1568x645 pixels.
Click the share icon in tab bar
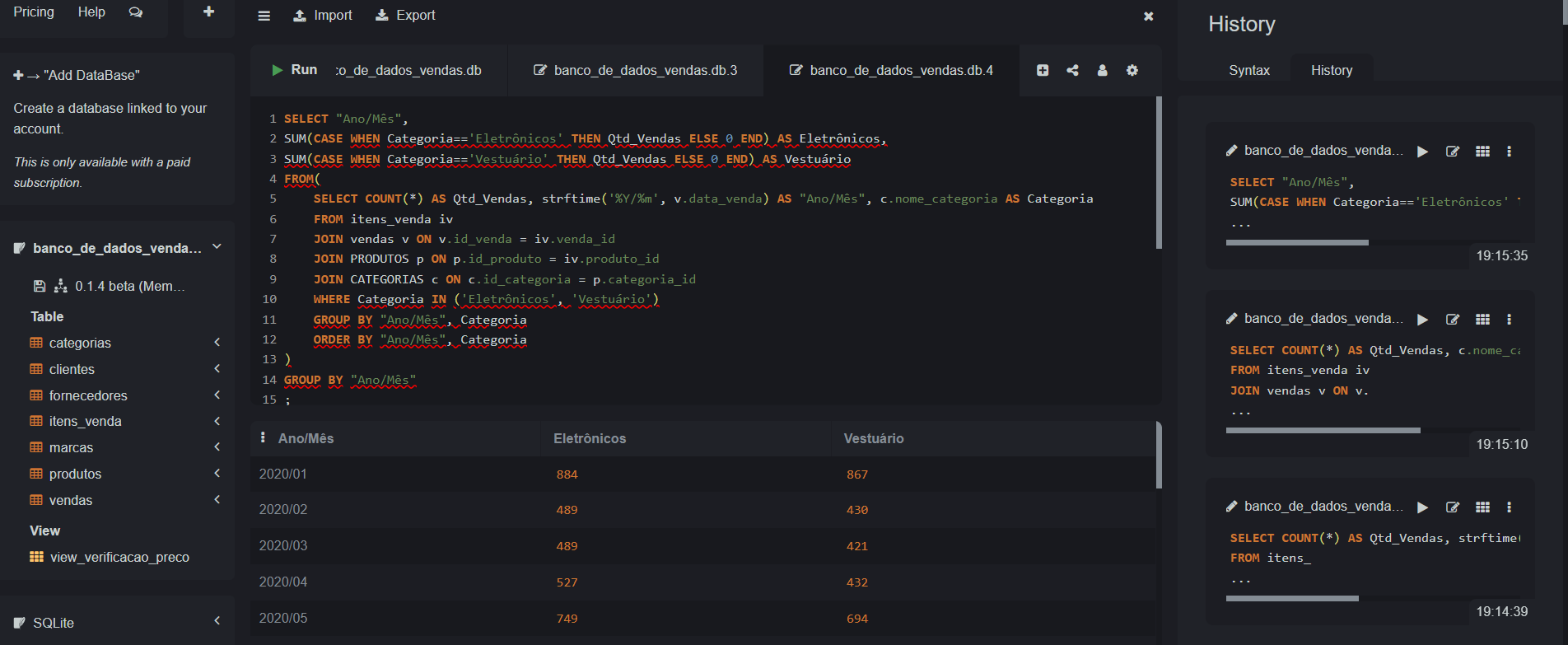click(x=1072, y=71)
